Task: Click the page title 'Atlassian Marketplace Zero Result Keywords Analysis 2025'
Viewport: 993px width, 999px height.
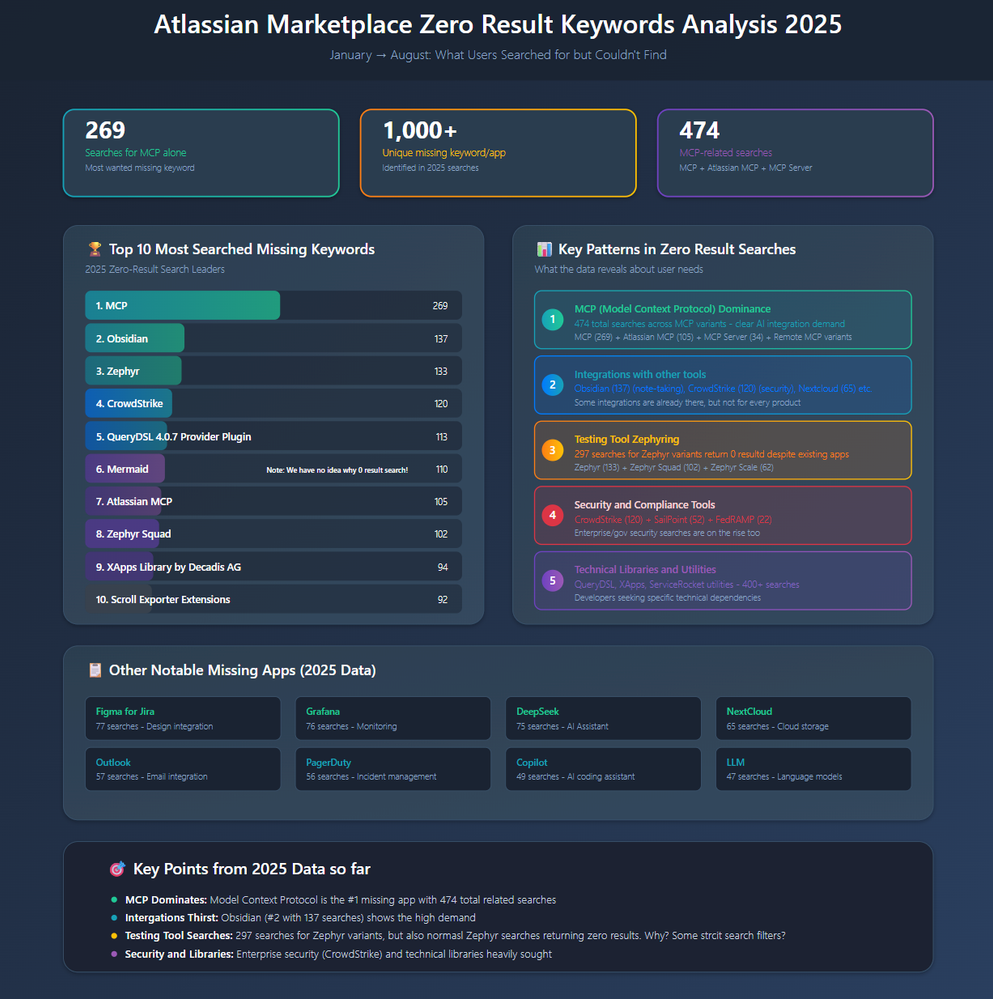Action: pyautogui.click(x=497, y=25)
